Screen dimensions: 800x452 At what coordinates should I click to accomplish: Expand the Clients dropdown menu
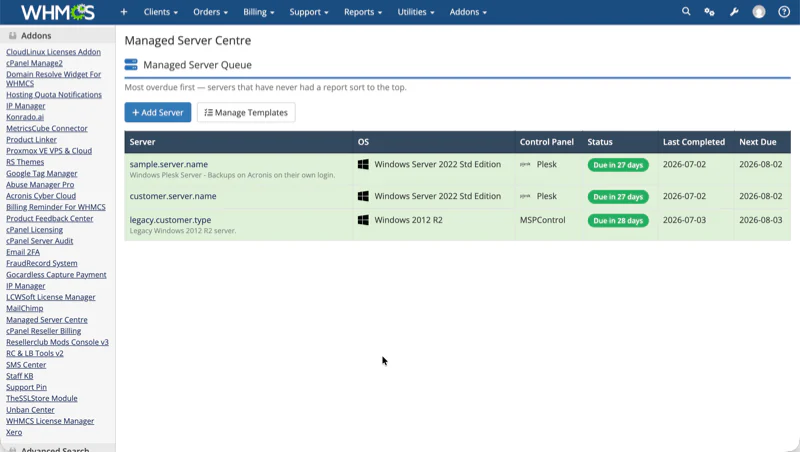161,12
